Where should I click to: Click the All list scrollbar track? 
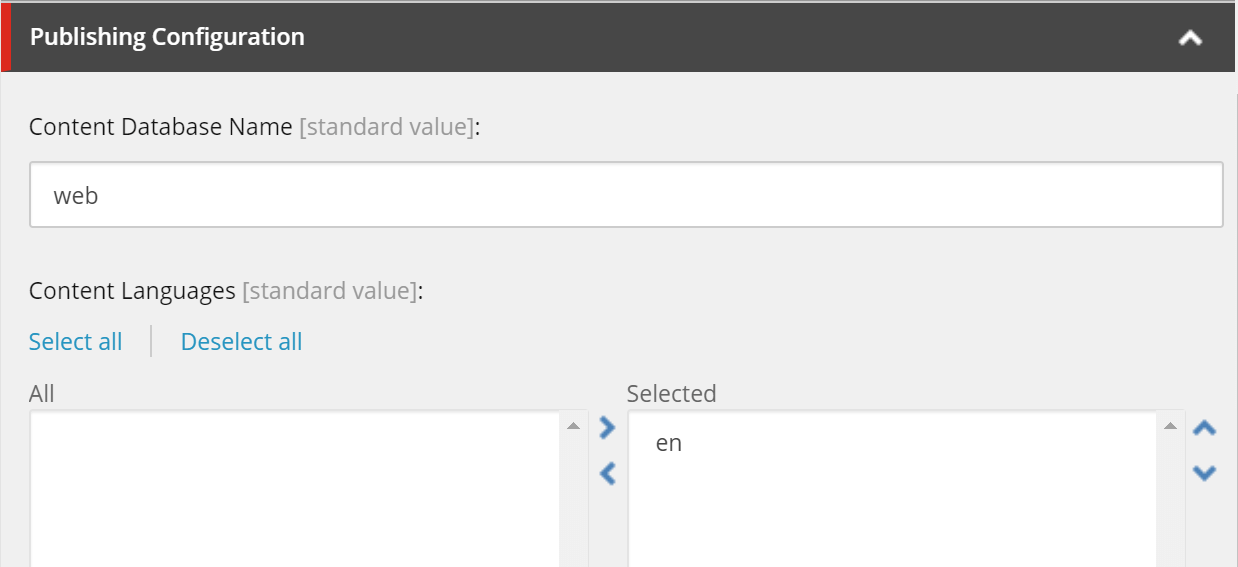(573, 501)
